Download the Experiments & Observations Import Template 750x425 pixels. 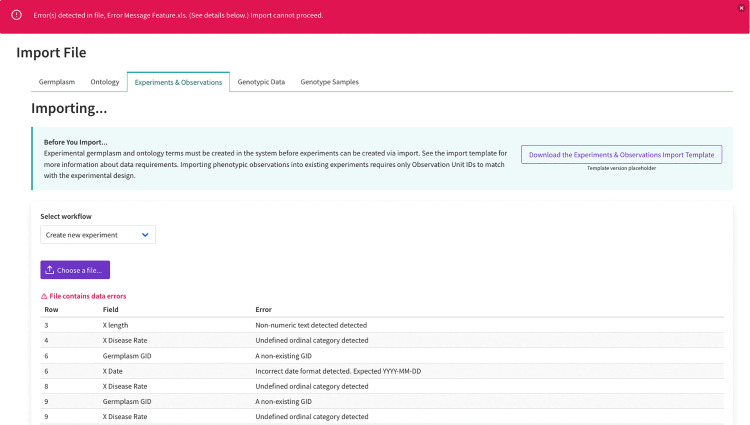(621, 154)
